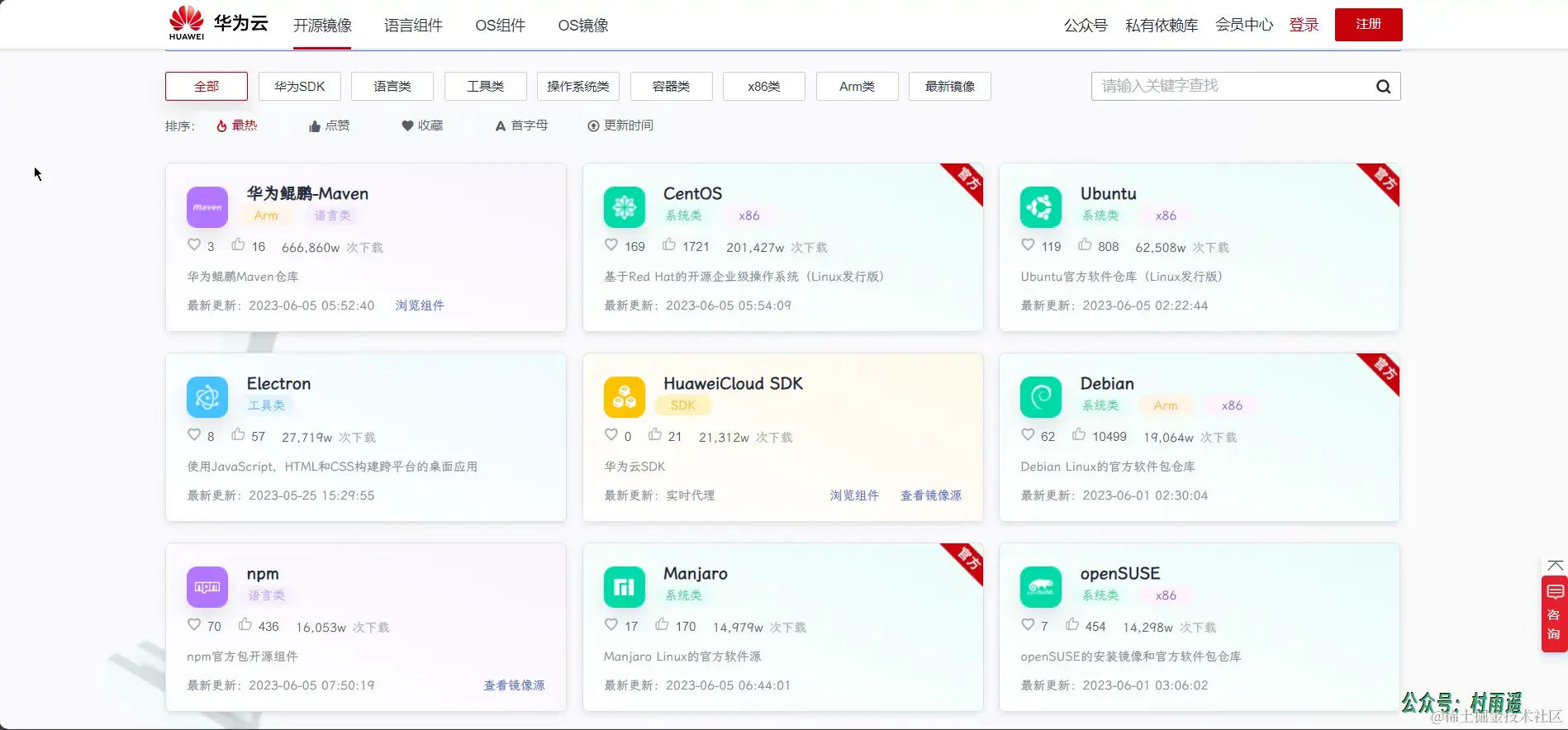Click the npm package icon
This screenshot has width=1568, height=730.
[x=207, y=587]
